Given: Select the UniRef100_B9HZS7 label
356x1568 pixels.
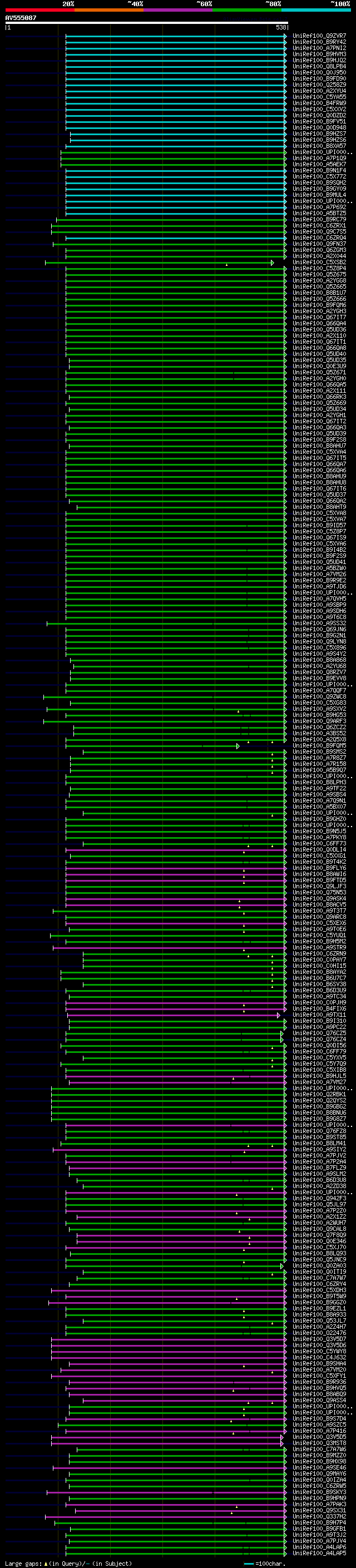Looking at the screenshot, I should click(319, 133).
